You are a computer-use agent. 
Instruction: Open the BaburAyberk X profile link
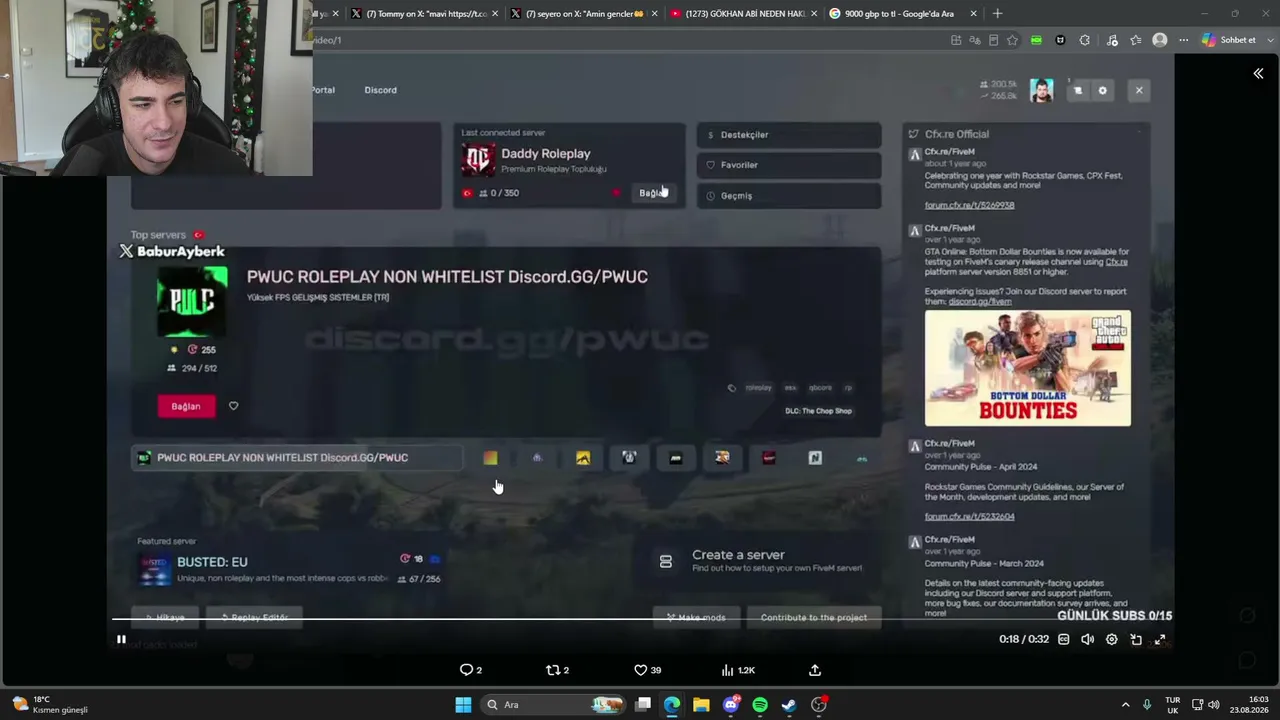click(172, 251)
